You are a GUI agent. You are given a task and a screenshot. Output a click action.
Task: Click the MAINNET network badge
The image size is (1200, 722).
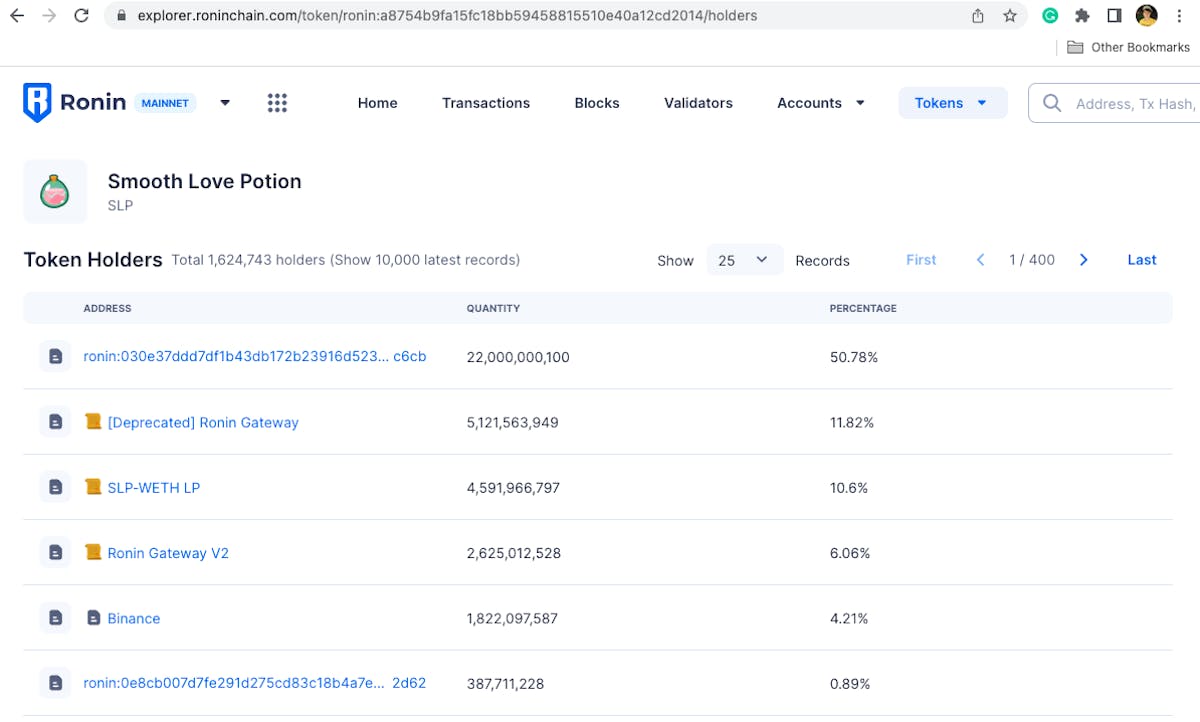pos(164,102)
